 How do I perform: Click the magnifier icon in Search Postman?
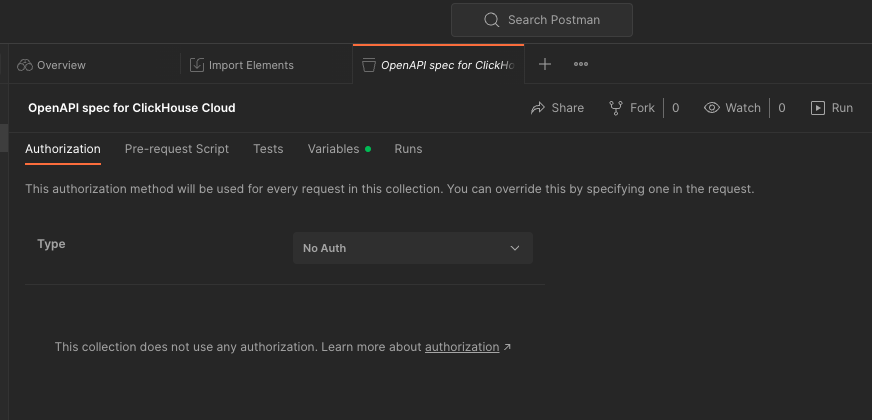pyautogui.click(x=491, y=20)
